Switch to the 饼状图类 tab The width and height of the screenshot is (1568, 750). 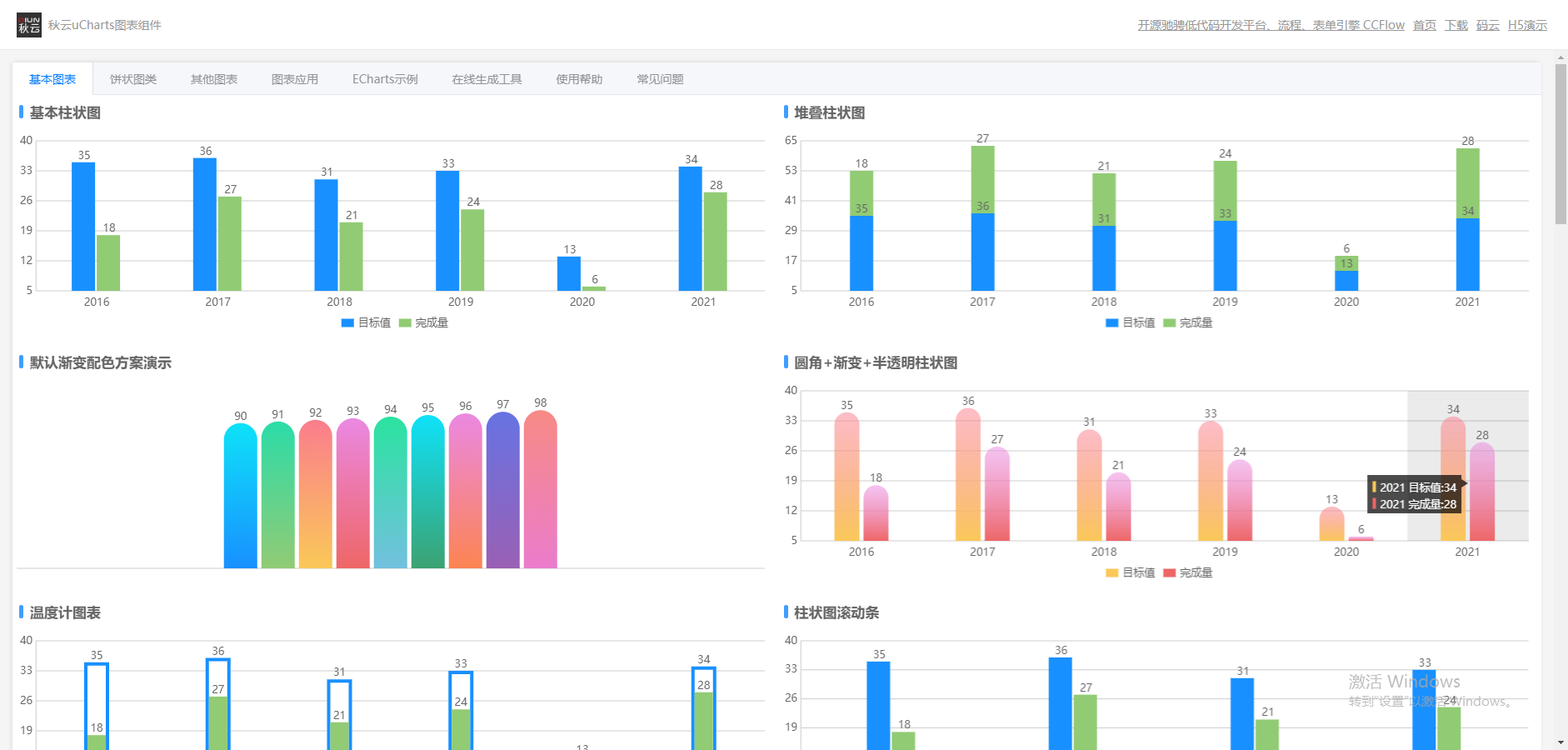(x=131, y=78)
